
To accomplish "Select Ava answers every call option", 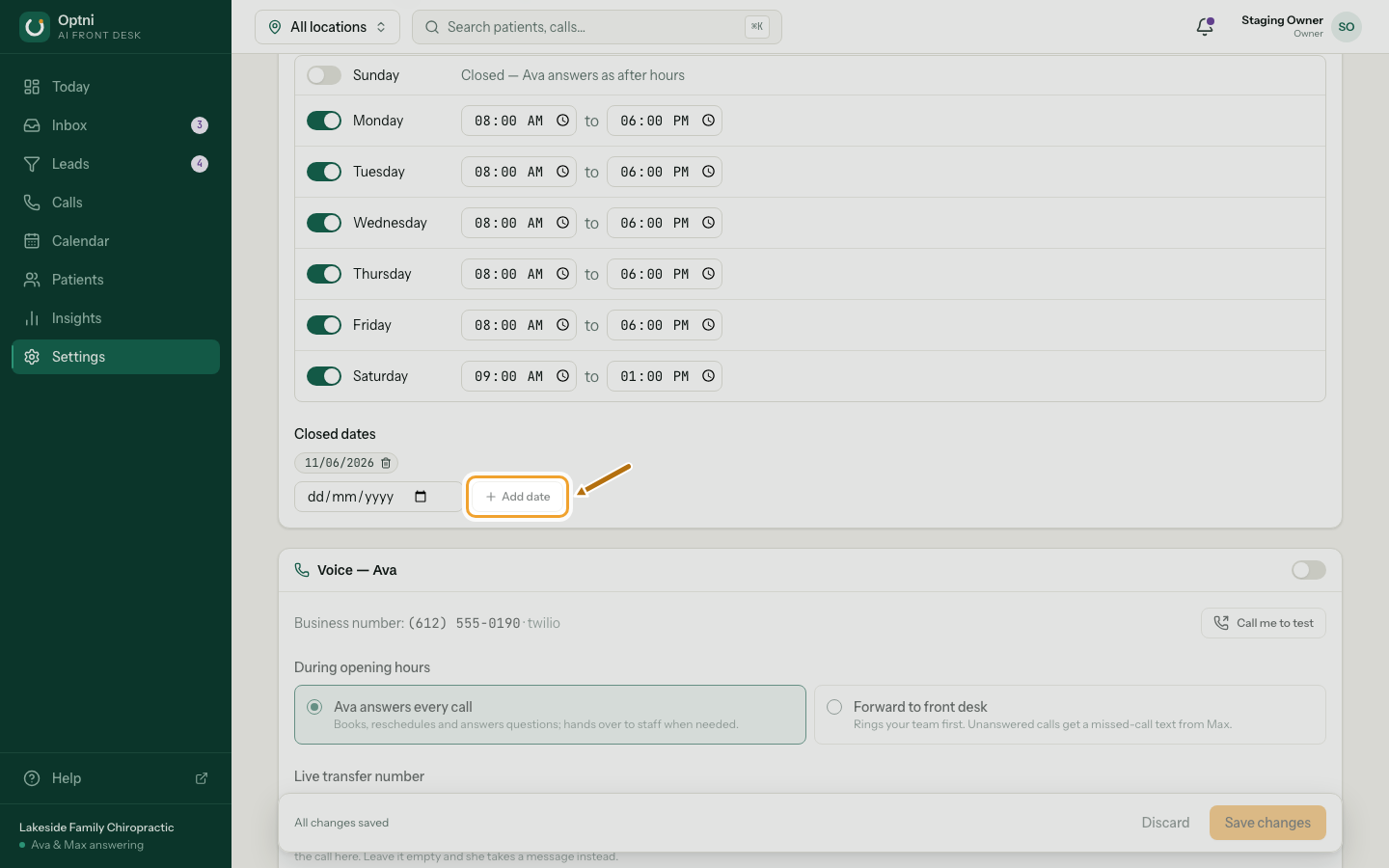I will 550,715.
